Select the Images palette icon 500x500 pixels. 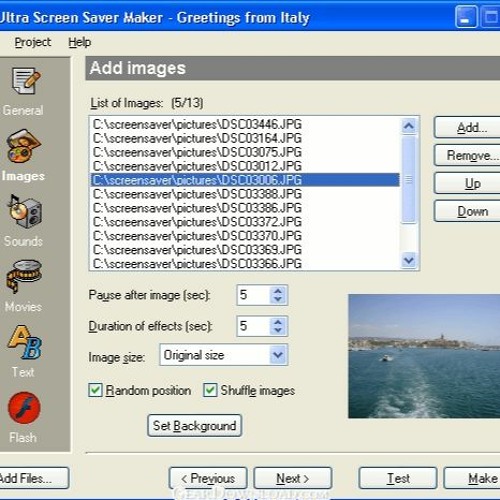(23, 146)
